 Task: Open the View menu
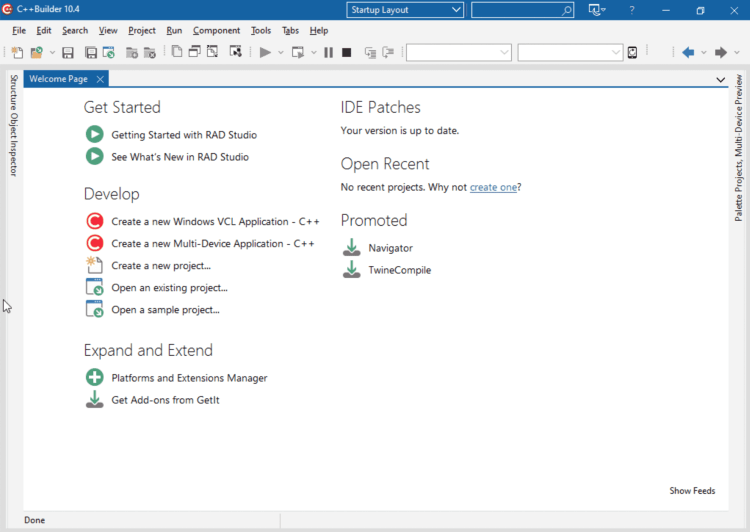tap(108, 31)
